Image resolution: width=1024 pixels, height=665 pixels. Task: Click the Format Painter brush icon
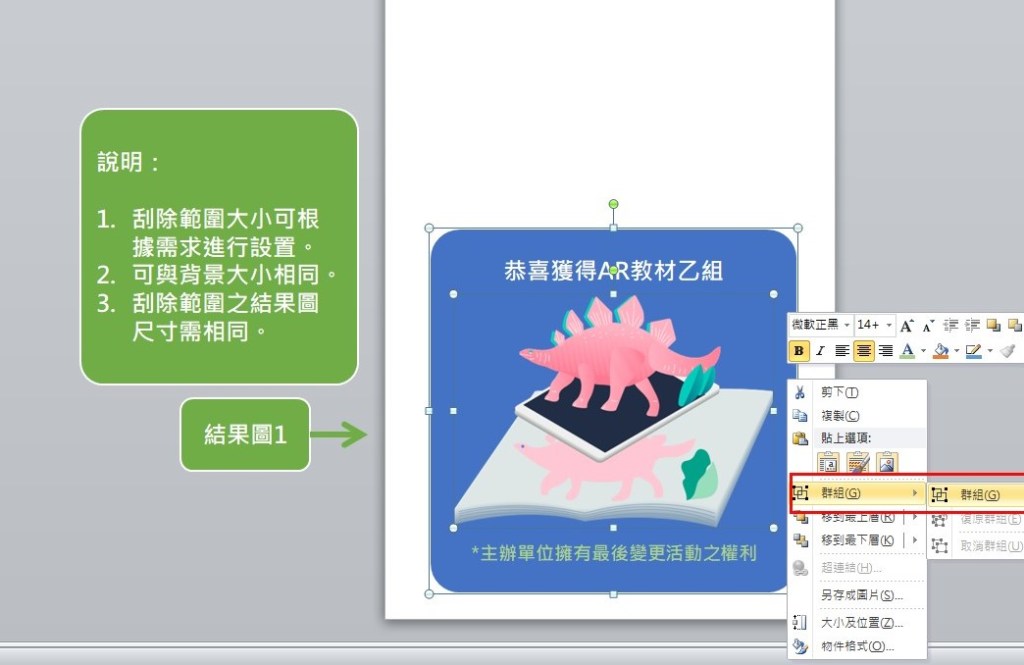tap(1007, 351)
